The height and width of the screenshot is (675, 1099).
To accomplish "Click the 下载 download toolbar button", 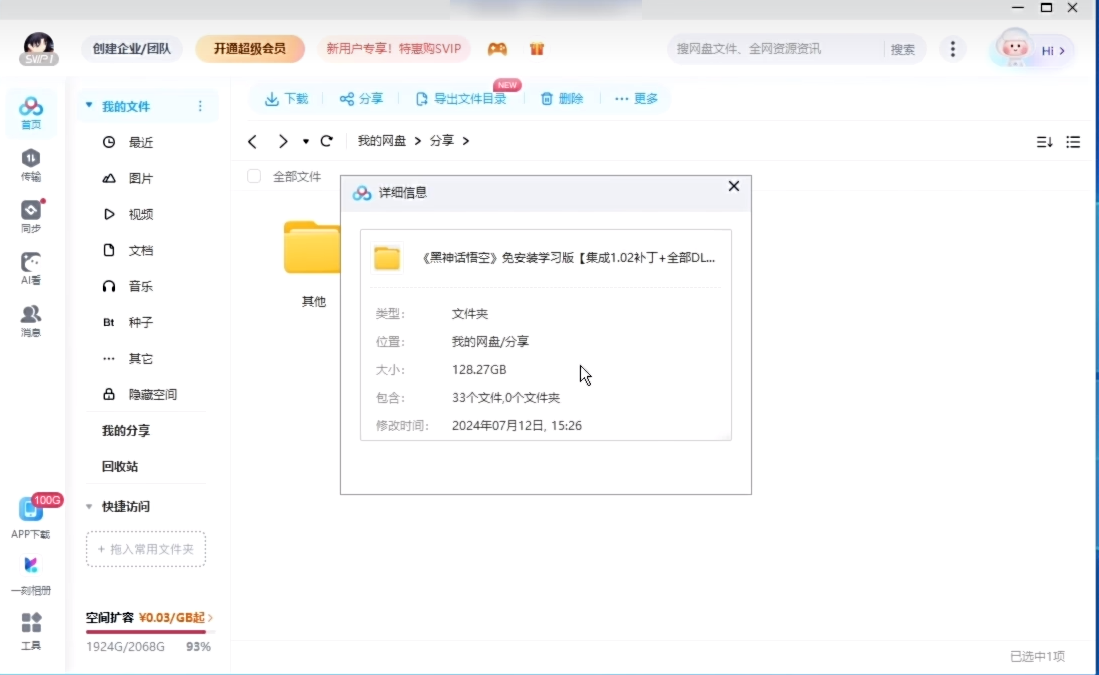I will tap(286, 99).
